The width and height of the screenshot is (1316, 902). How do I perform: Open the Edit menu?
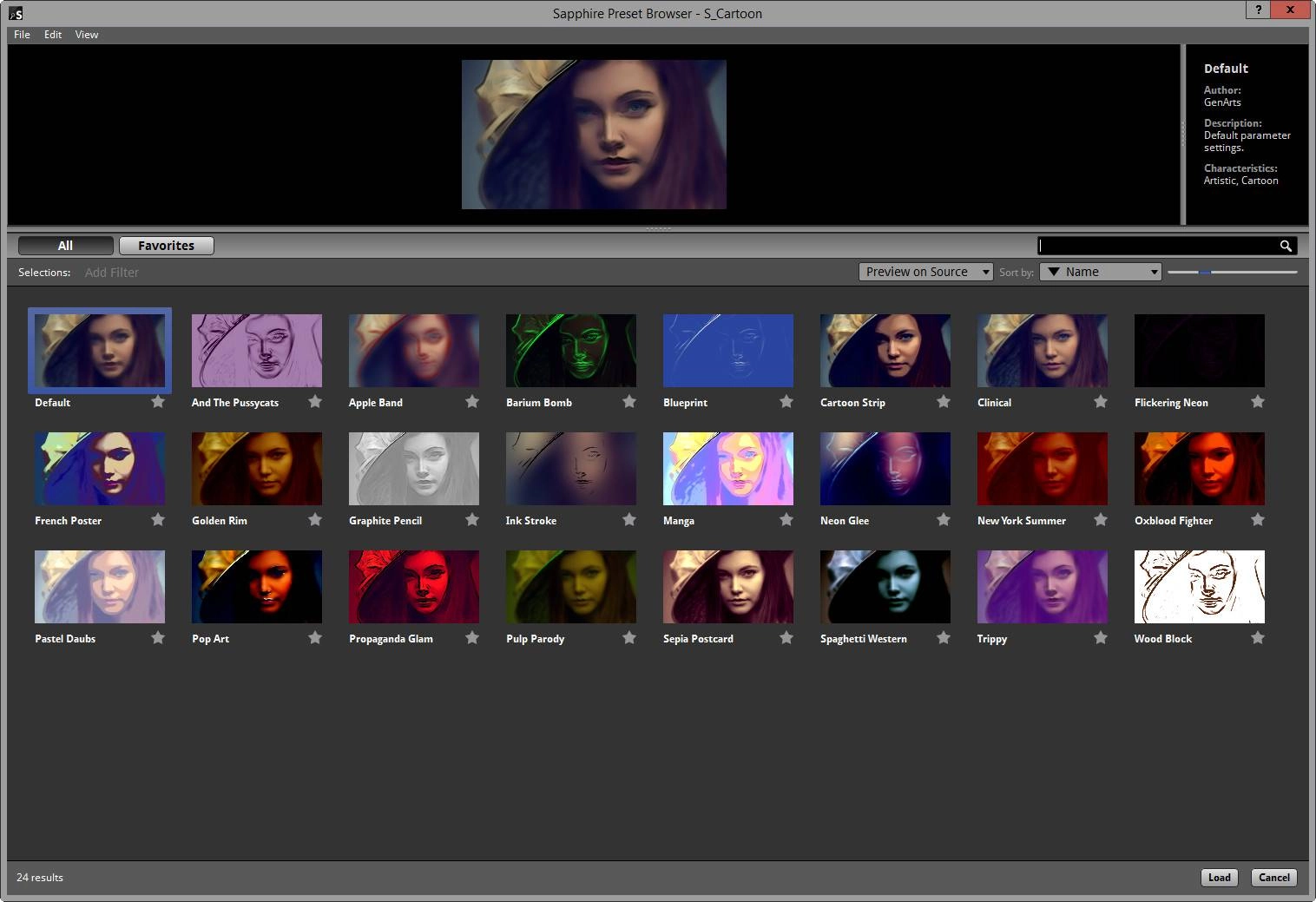pyautogui.click(x=53, y=35)
